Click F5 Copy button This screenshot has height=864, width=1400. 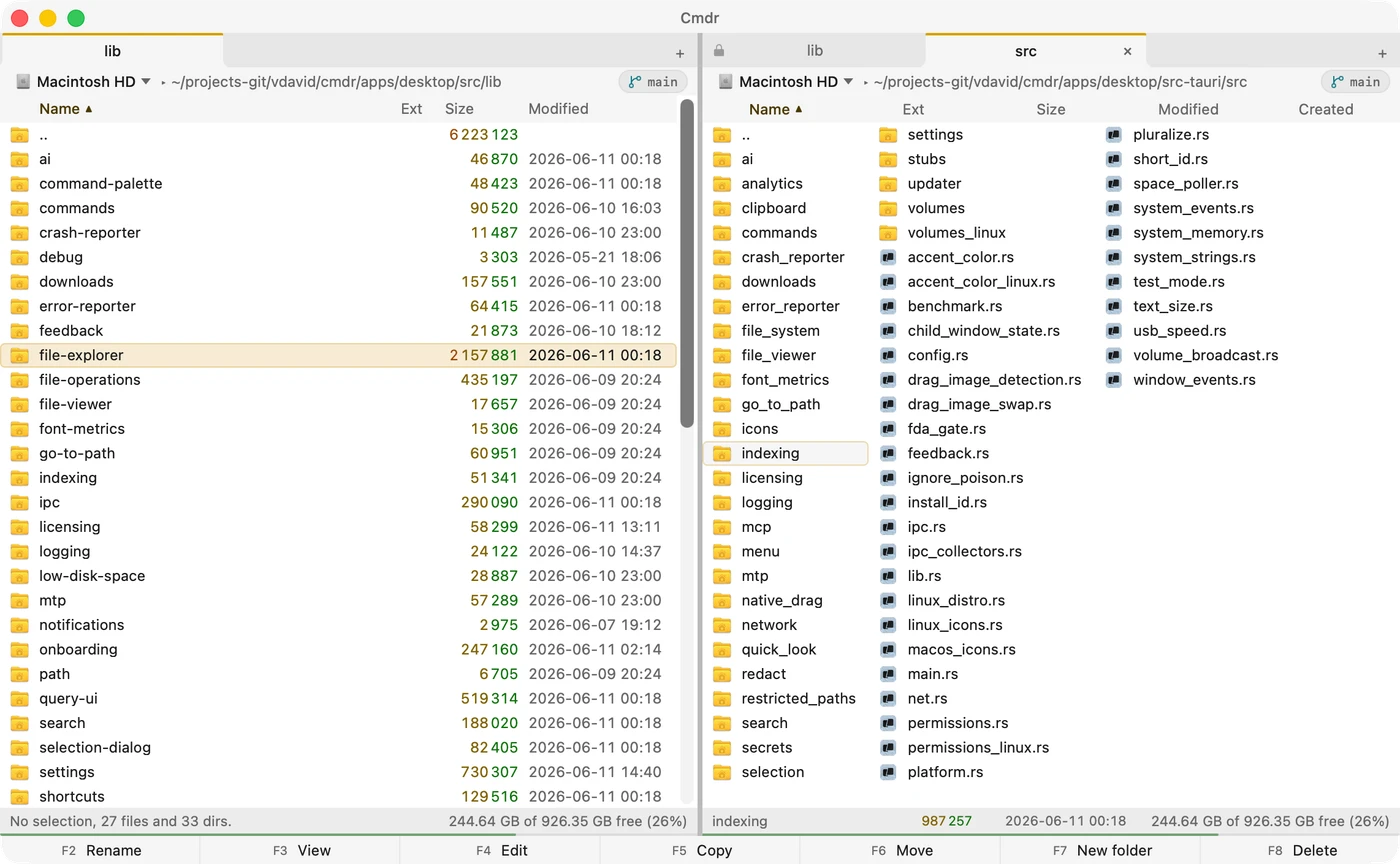[700, 850]
